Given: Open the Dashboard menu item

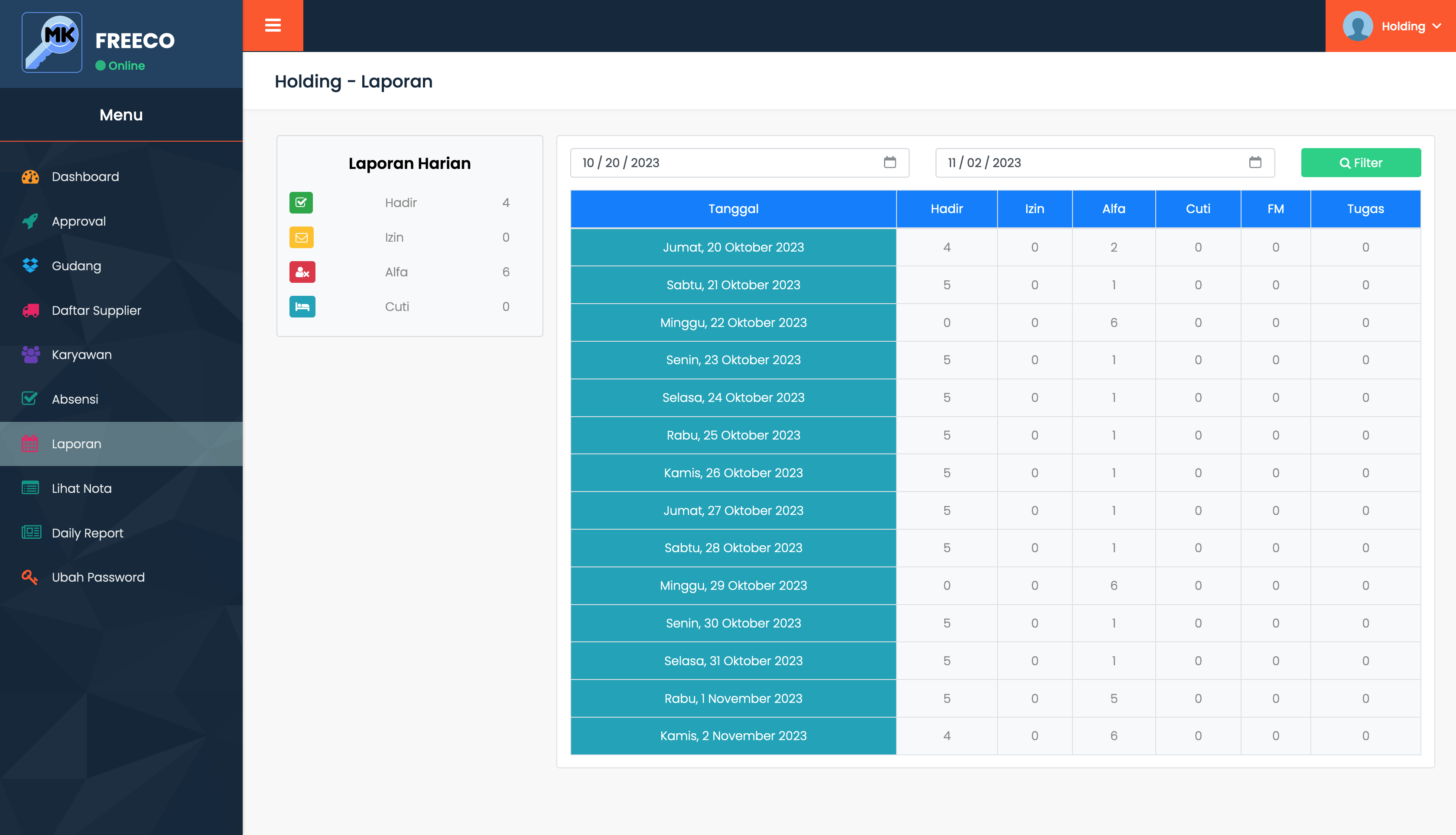Looking at the screenshot, I should click(121, 177).
